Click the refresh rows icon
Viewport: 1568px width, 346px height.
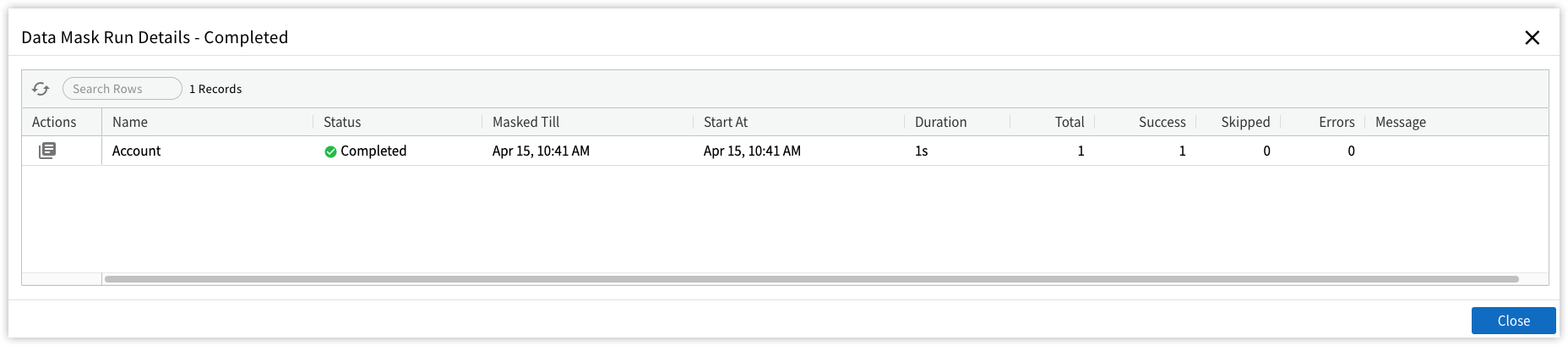[x=41, y=89]
